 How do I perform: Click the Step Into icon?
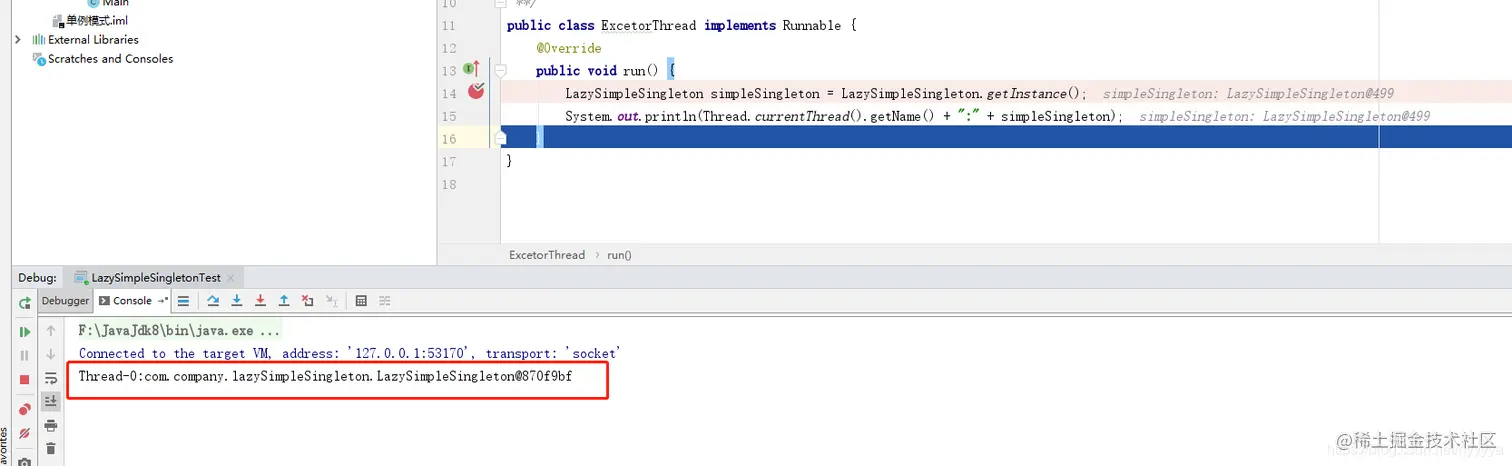click(x=237, y=300)
